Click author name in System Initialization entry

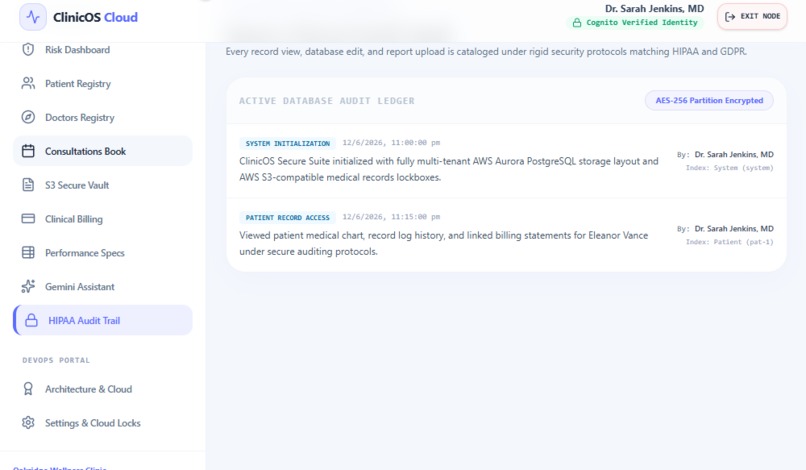[734, 154]
